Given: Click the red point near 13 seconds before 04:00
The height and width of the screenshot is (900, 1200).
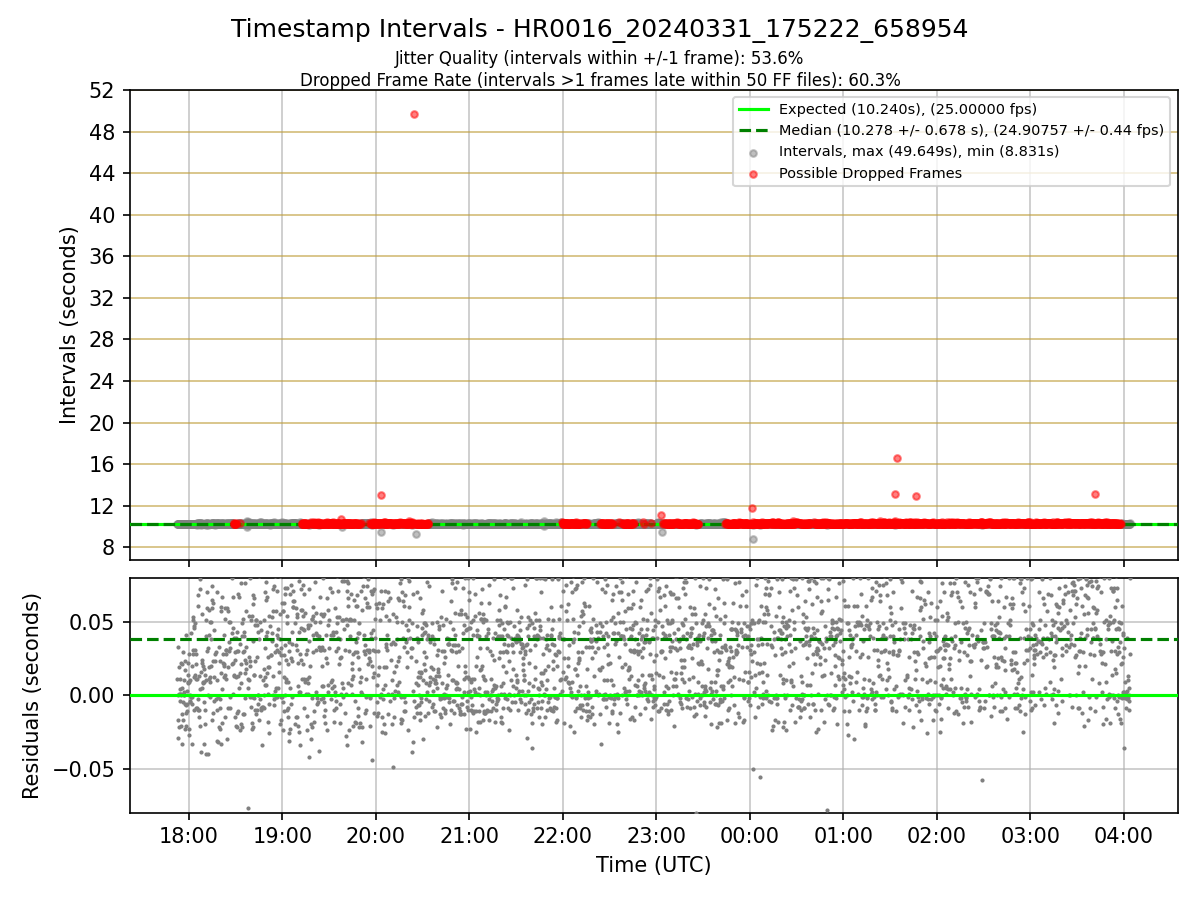Looking at the screenshot, I should pos(1095,494).
